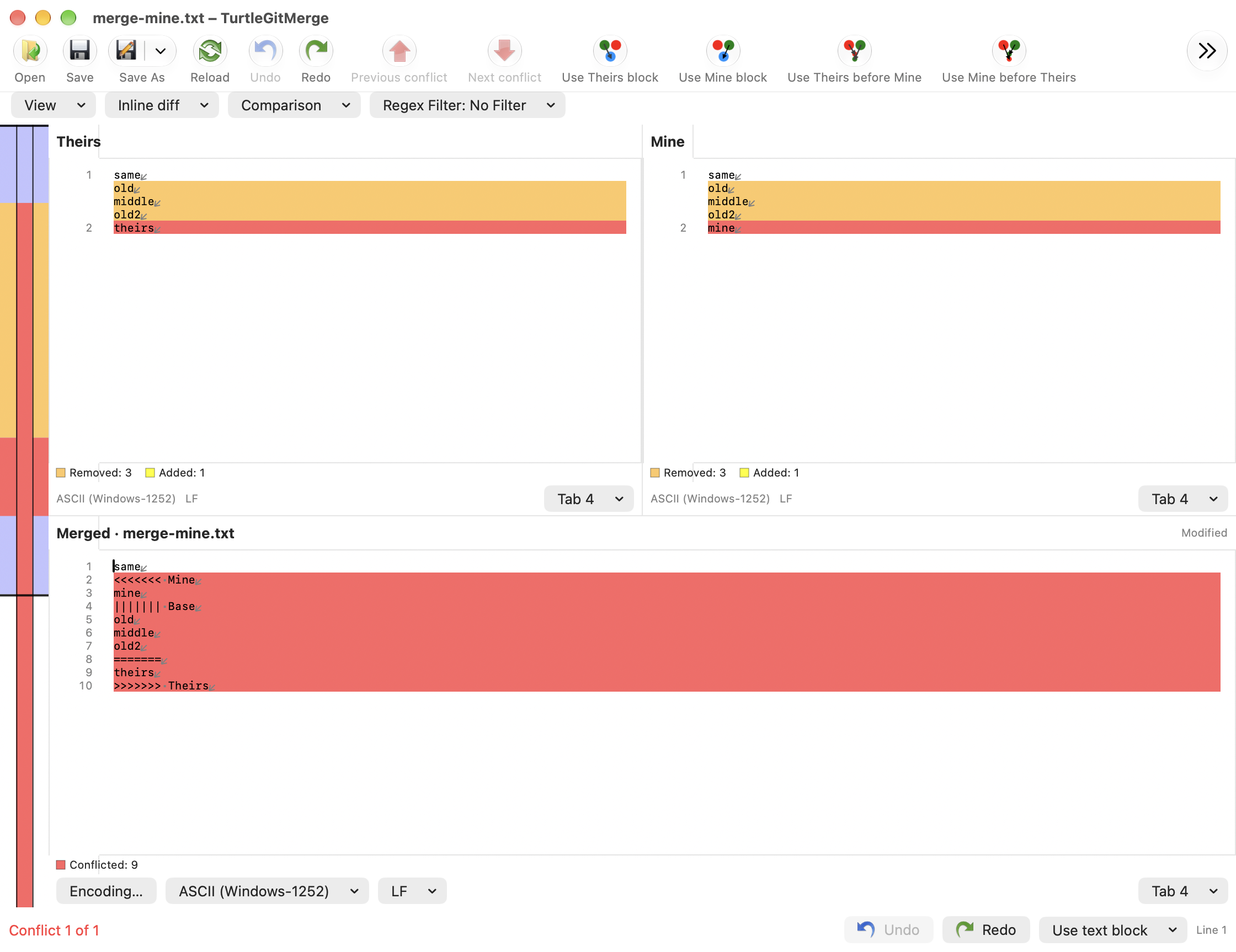This screenshot has height=952, width=1236.
Task: Click merged line number 10 in gutter
Action: coord(86,686)
